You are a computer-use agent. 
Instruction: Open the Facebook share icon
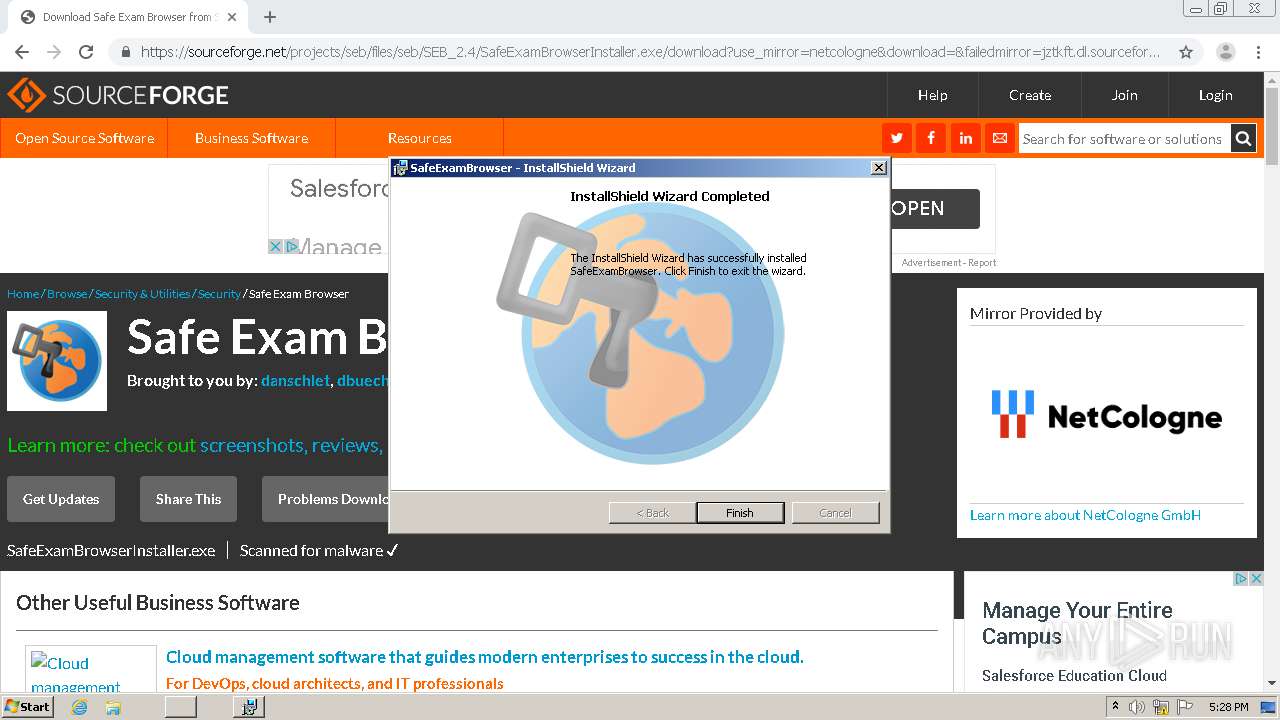[931, 138]
